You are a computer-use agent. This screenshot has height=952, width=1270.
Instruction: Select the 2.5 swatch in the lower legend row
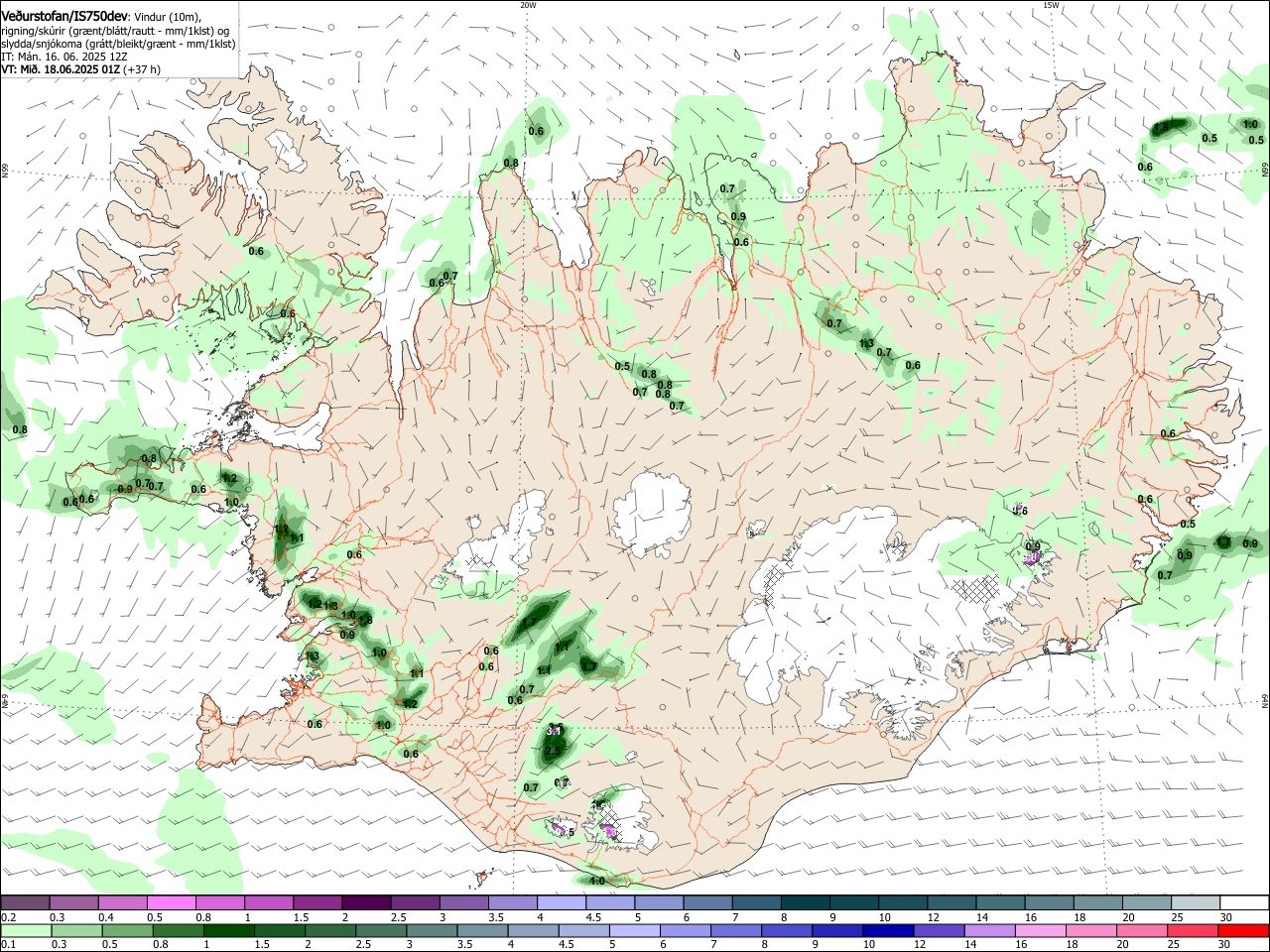coord(381,930)
